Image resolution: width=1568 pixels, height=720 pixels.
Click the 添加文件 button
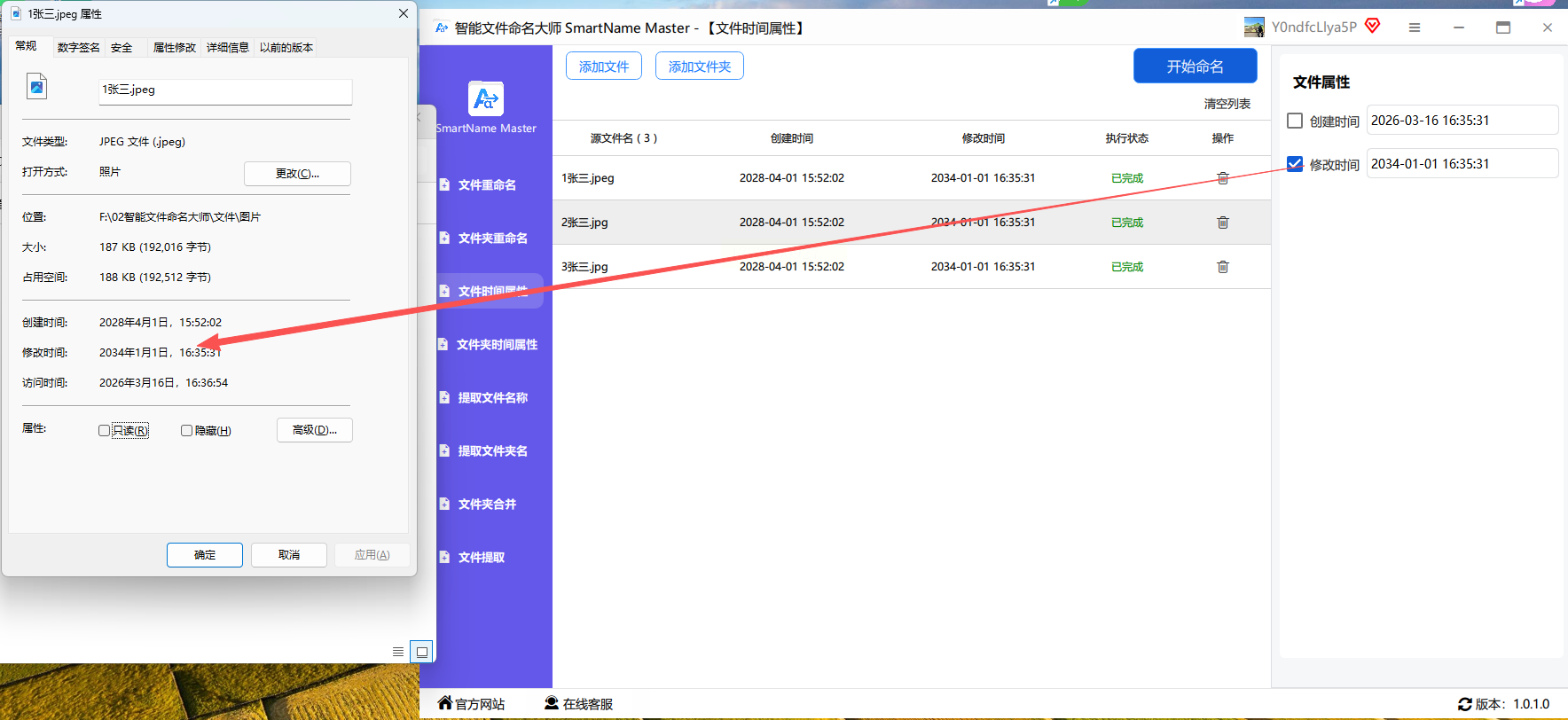603,67
